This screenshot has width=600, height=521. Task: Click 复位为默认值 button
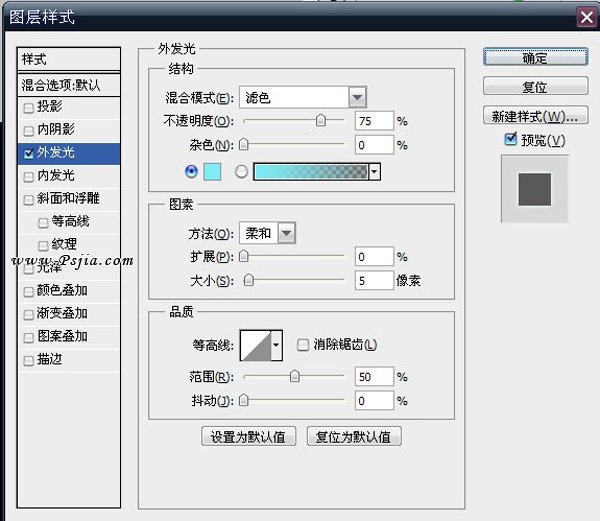pyautogui.click(x=354, y=436)
